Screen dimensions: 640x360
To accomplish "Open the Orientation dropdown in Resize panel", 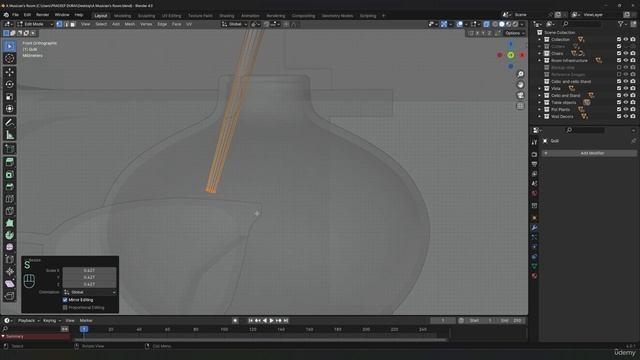I will pos(89,292).
